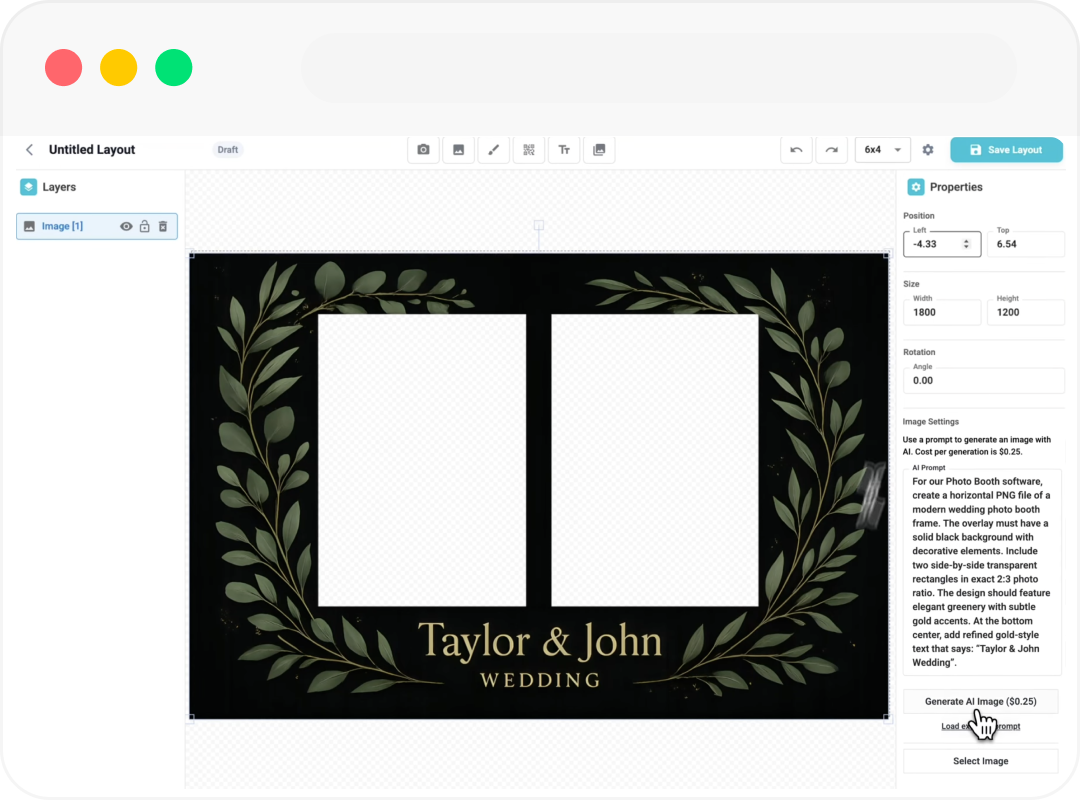Click the camera tool icon
This screenshot has height=800, width=1080.
coord(423,150)
